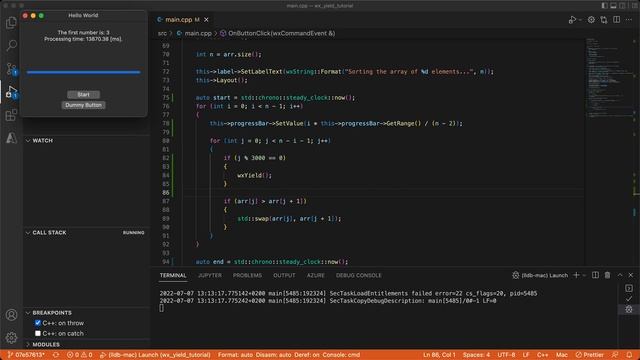640x360 pixels.
Task: Click the git branch 07e57613* in status bar
Action: pos(26,355)
